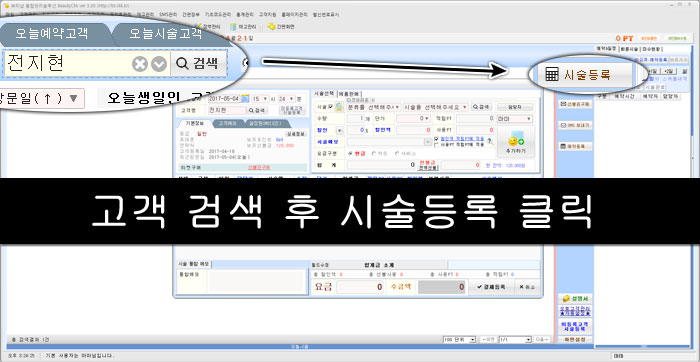
Task: Clear the 전지현 search field with the X icon
Action: click(x=140, y=64)
